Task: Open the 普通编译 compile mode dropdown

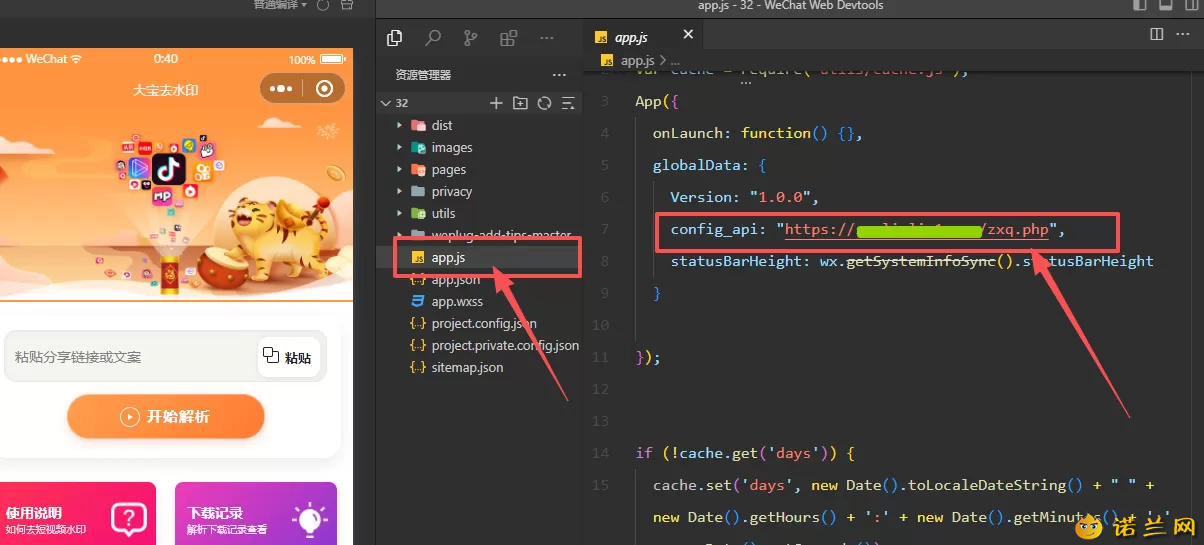Action: [281, 5]
